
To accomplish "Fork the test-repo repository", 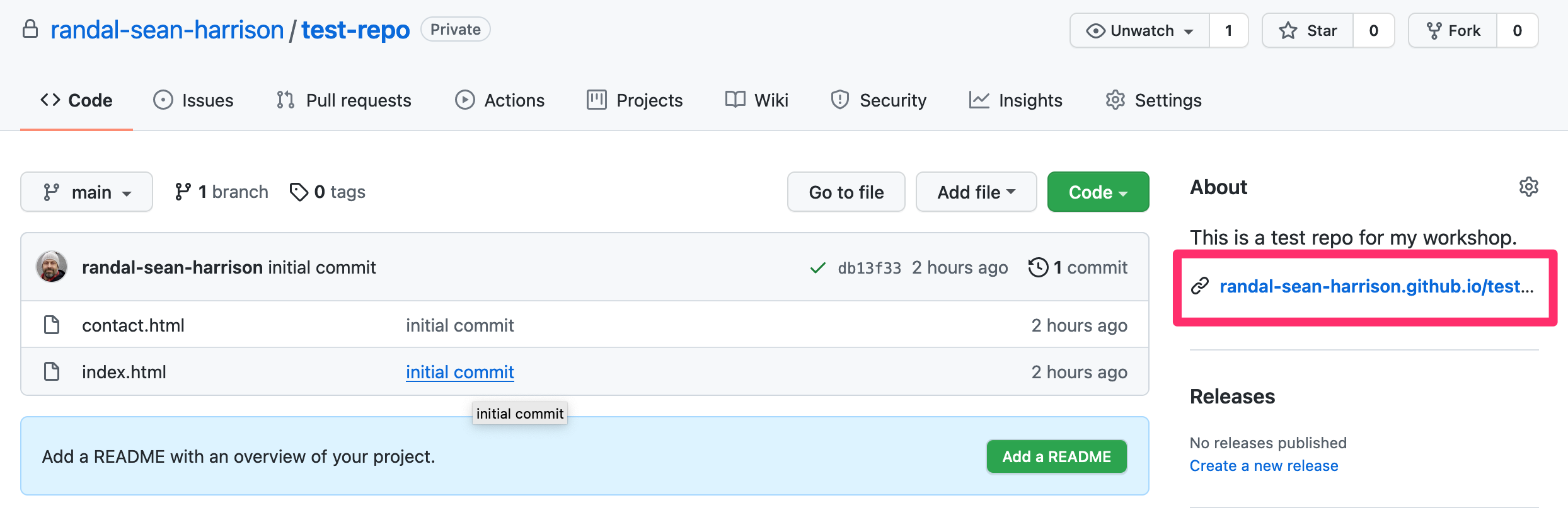I will coord(1453,31).
